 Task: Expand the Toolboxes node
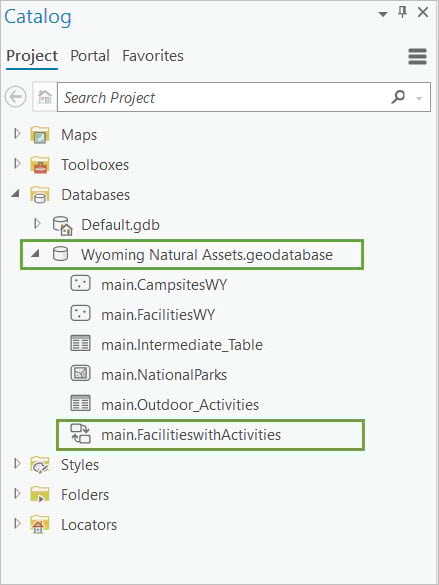[x=17, y=163]
